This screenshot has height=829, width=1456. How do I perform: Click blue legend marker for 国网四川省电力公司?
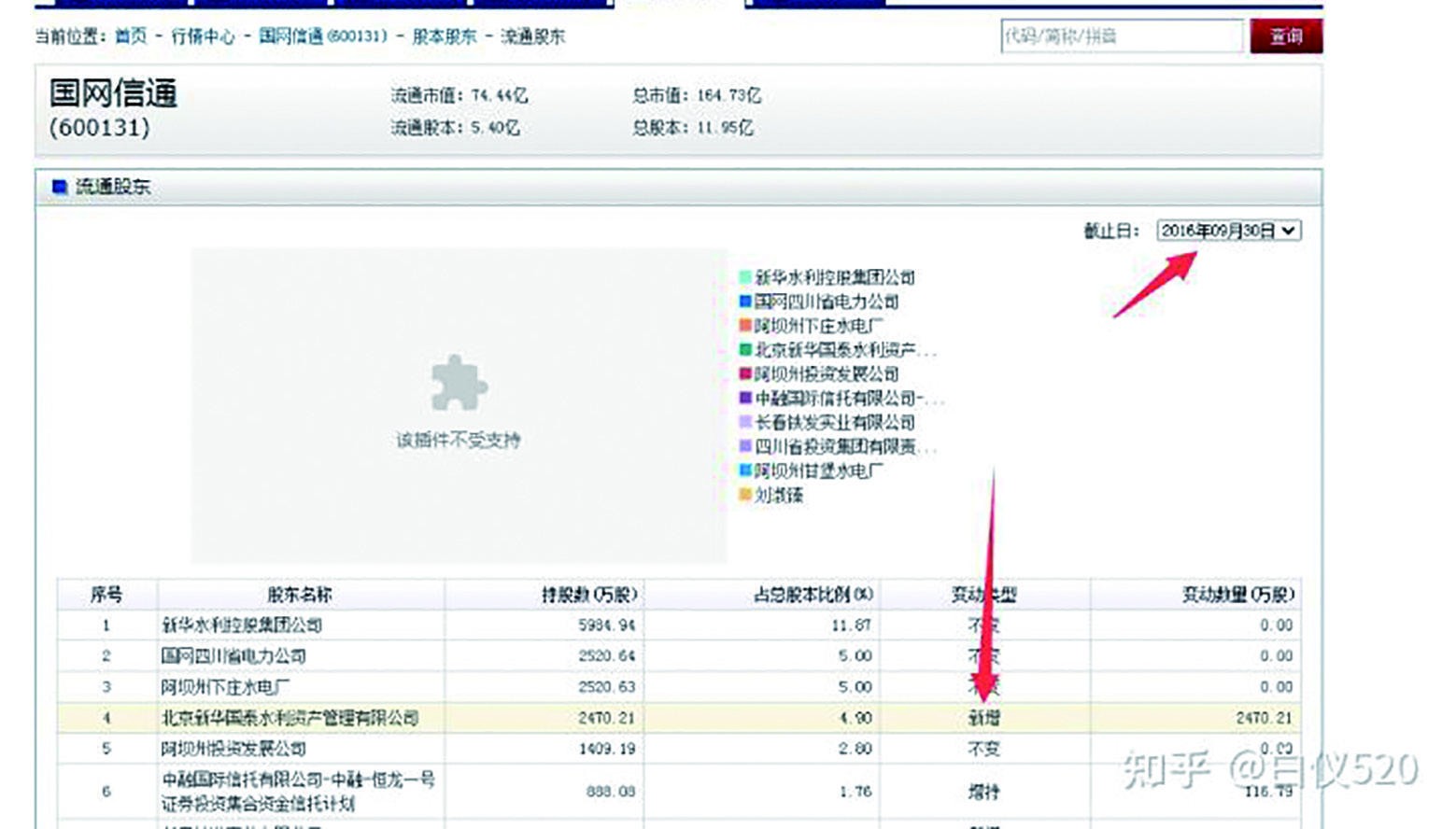tap(744, 302)
